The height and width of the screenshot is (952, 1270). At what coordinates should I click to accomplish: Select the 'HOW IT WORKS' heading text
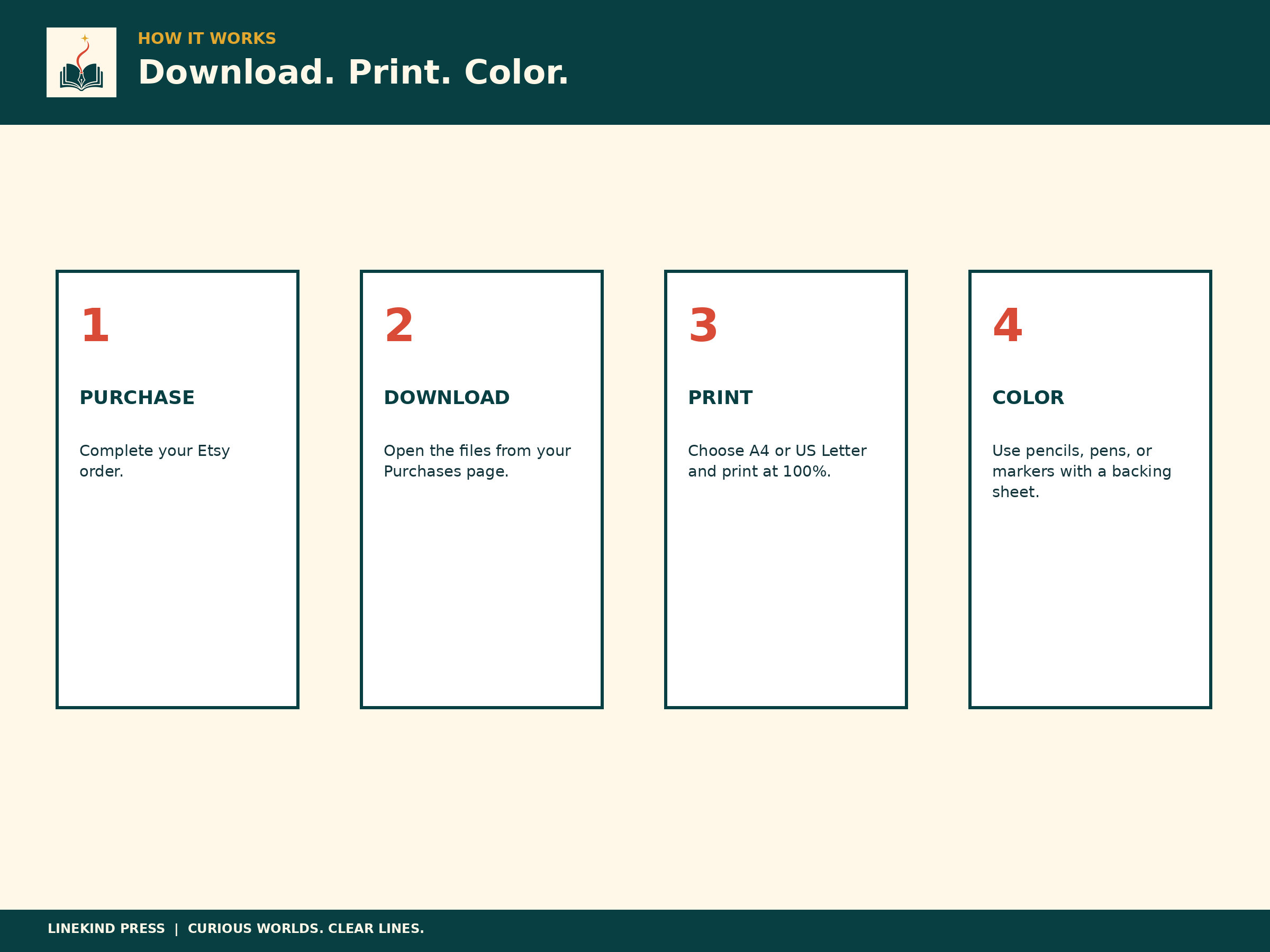[207, 39]
